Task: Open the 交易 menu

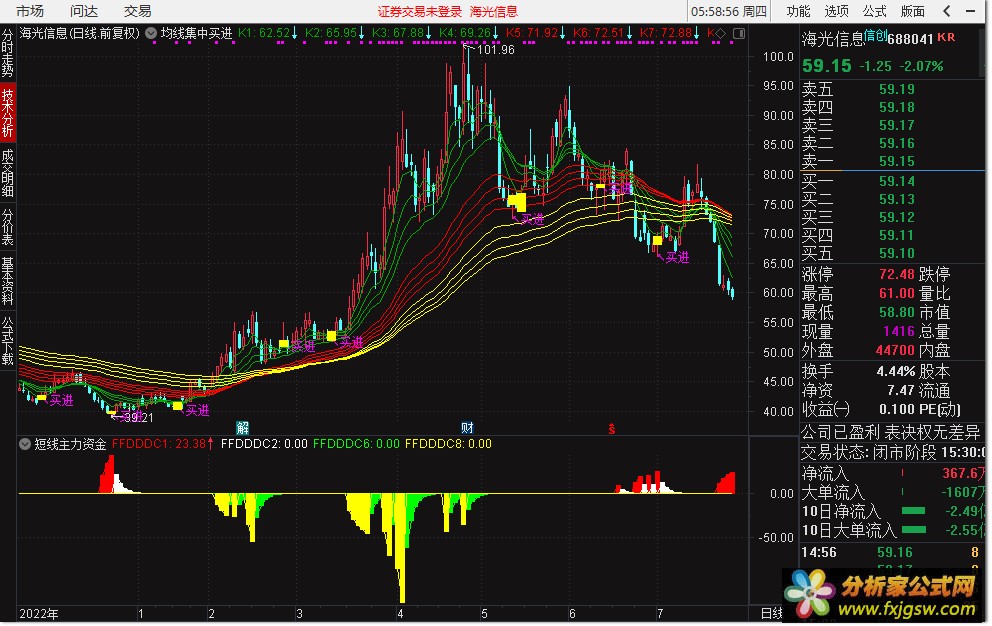Action: click(137, 11)
